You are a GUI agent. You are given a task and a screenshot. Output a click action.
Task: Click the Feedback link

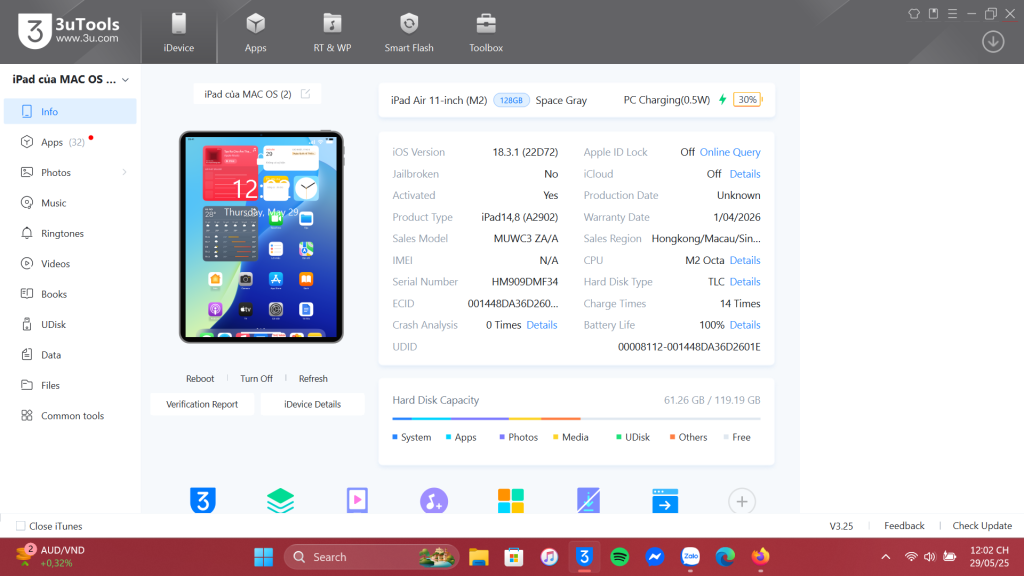(904, 526)
